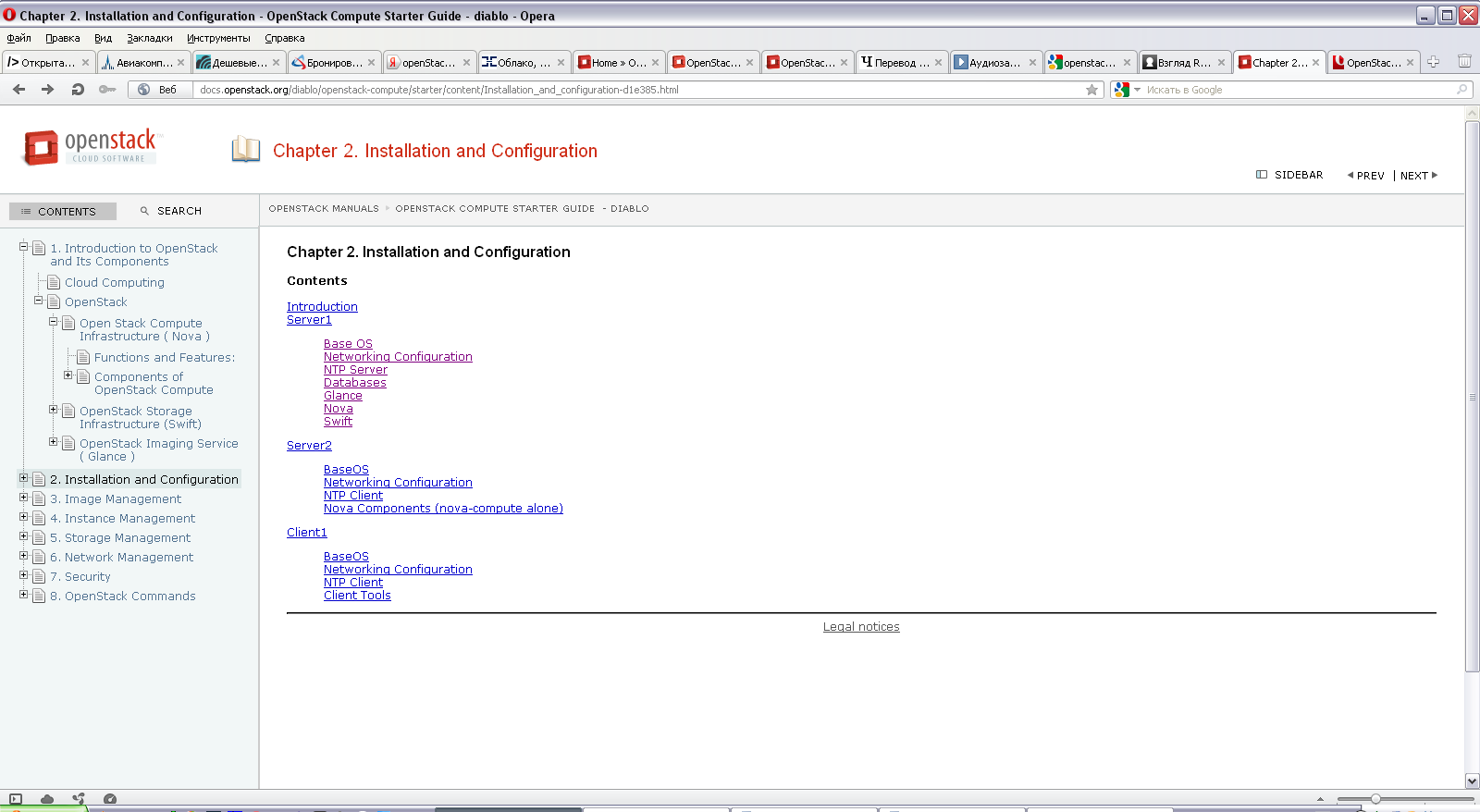Screen dimensions: 1480x812
Task: Open the closed tabs trash icon
Action: (x=1464, y=61)
